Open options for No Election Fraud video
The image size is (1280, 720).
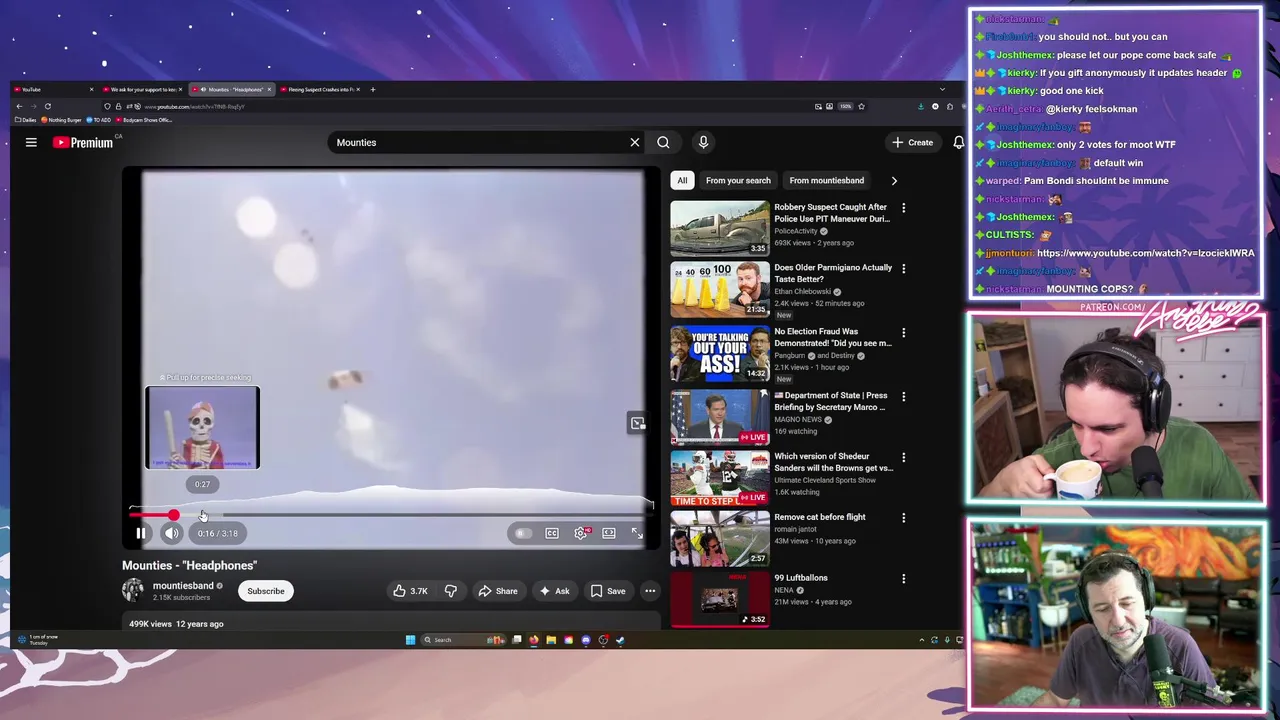click(903, 332)
